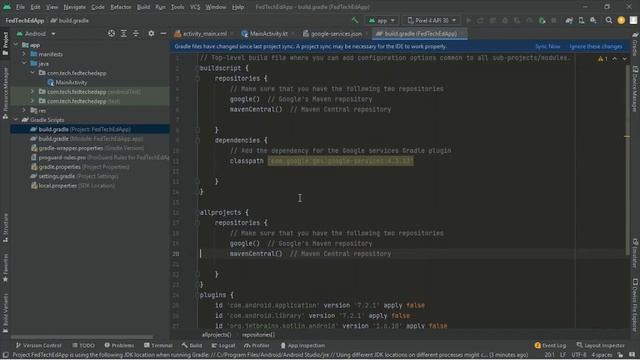
Task: Open the Version Control tool window
Action: point(38,345)
